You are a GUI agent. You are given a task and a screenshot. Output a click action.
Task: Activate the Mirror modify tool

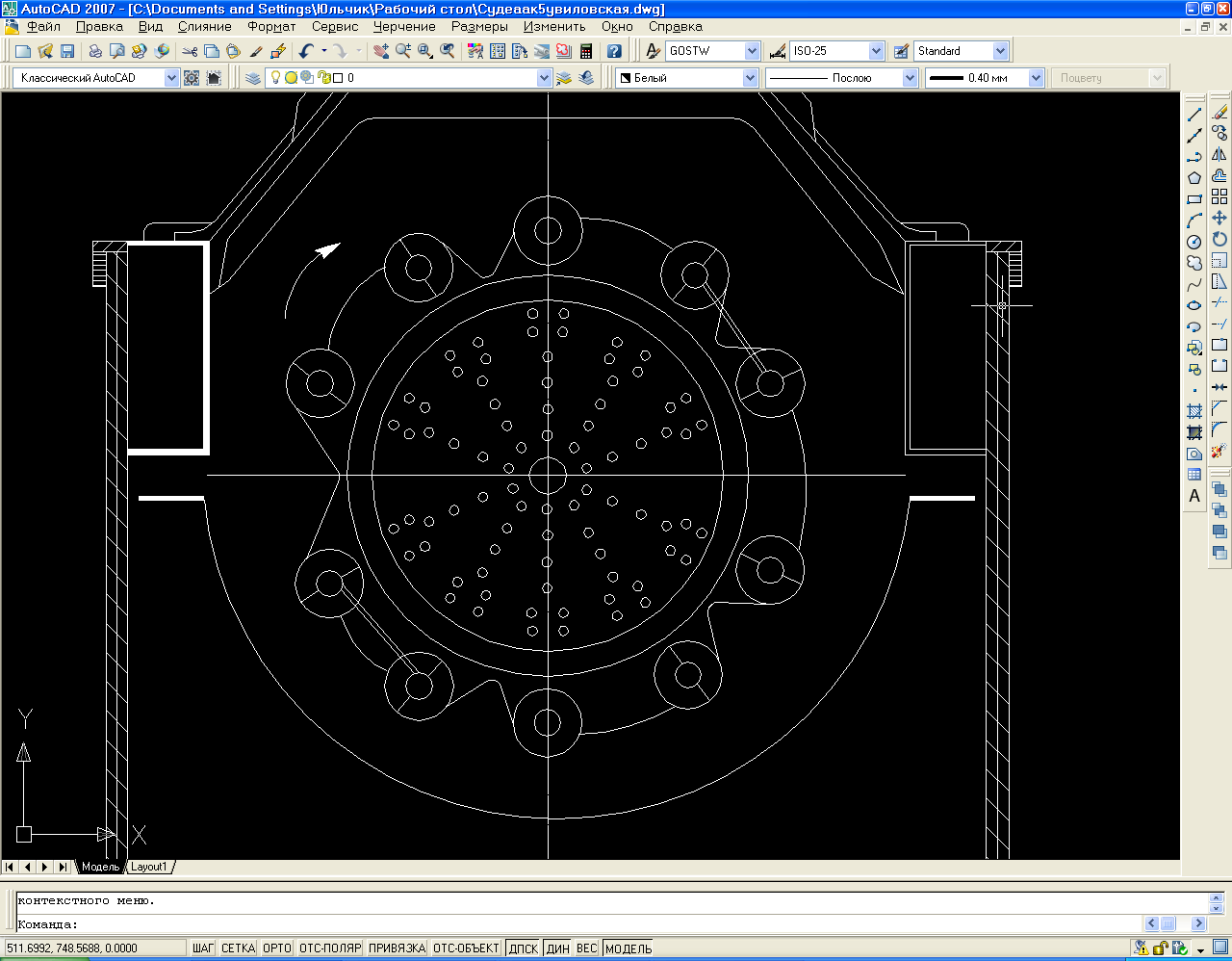[x=1219, y=155]
